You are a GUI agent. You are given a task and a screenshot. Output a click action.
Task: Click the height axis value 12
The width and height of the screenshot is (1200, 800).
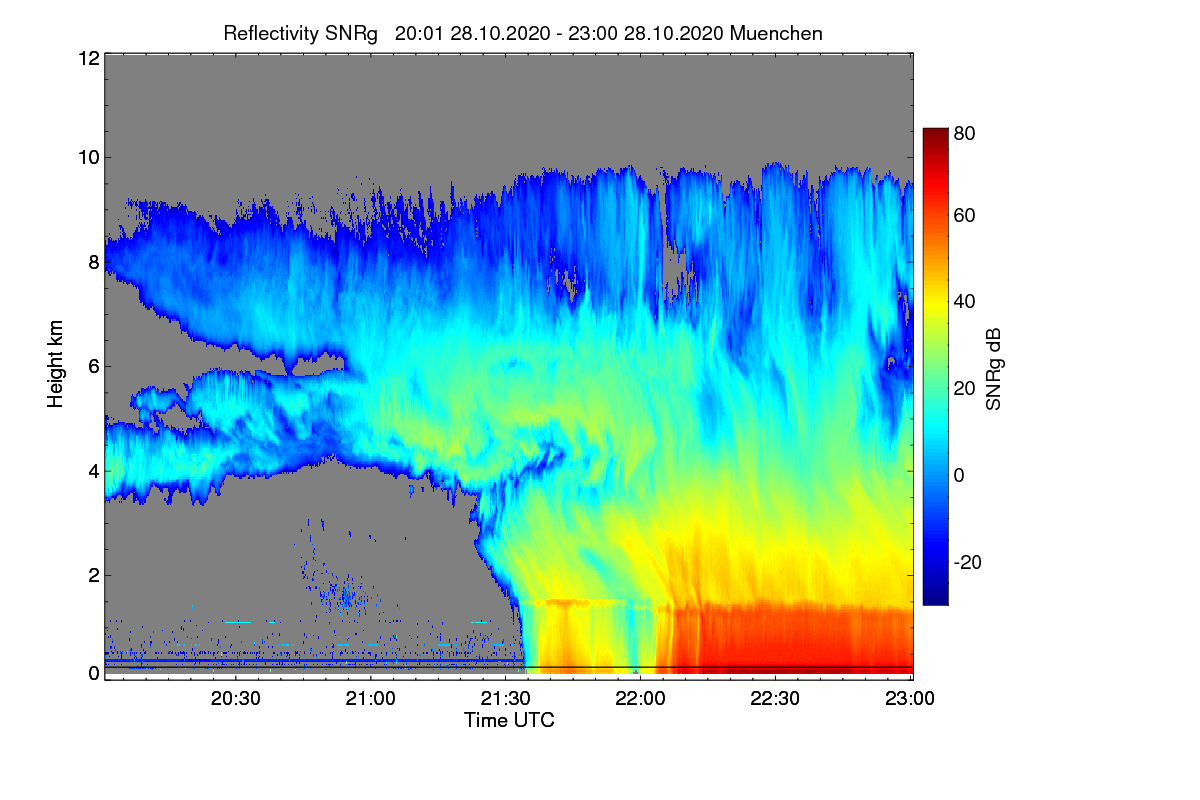coord(88,58)
